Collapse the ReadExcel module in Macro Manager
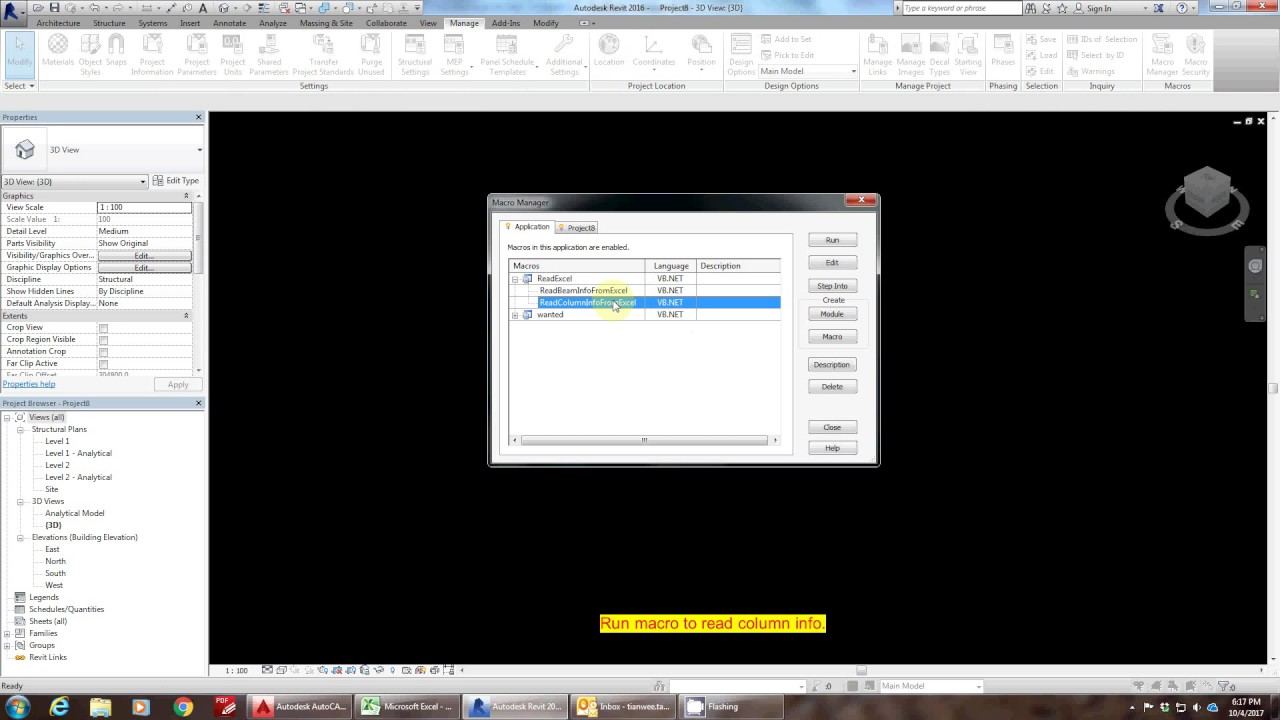 click(x=515, y=279)
